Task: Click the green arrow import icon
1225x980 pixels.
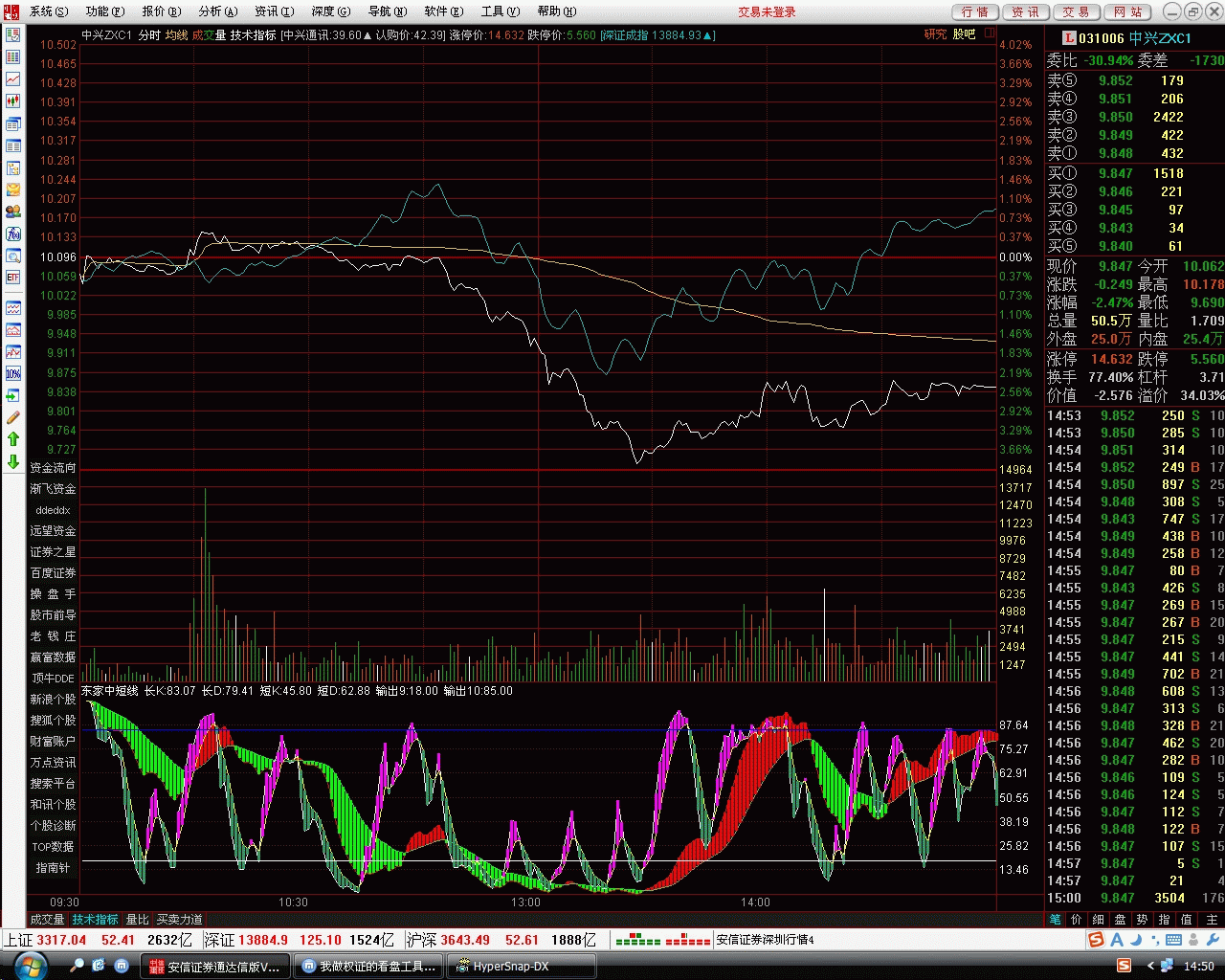Action: [x=13, y=396]
